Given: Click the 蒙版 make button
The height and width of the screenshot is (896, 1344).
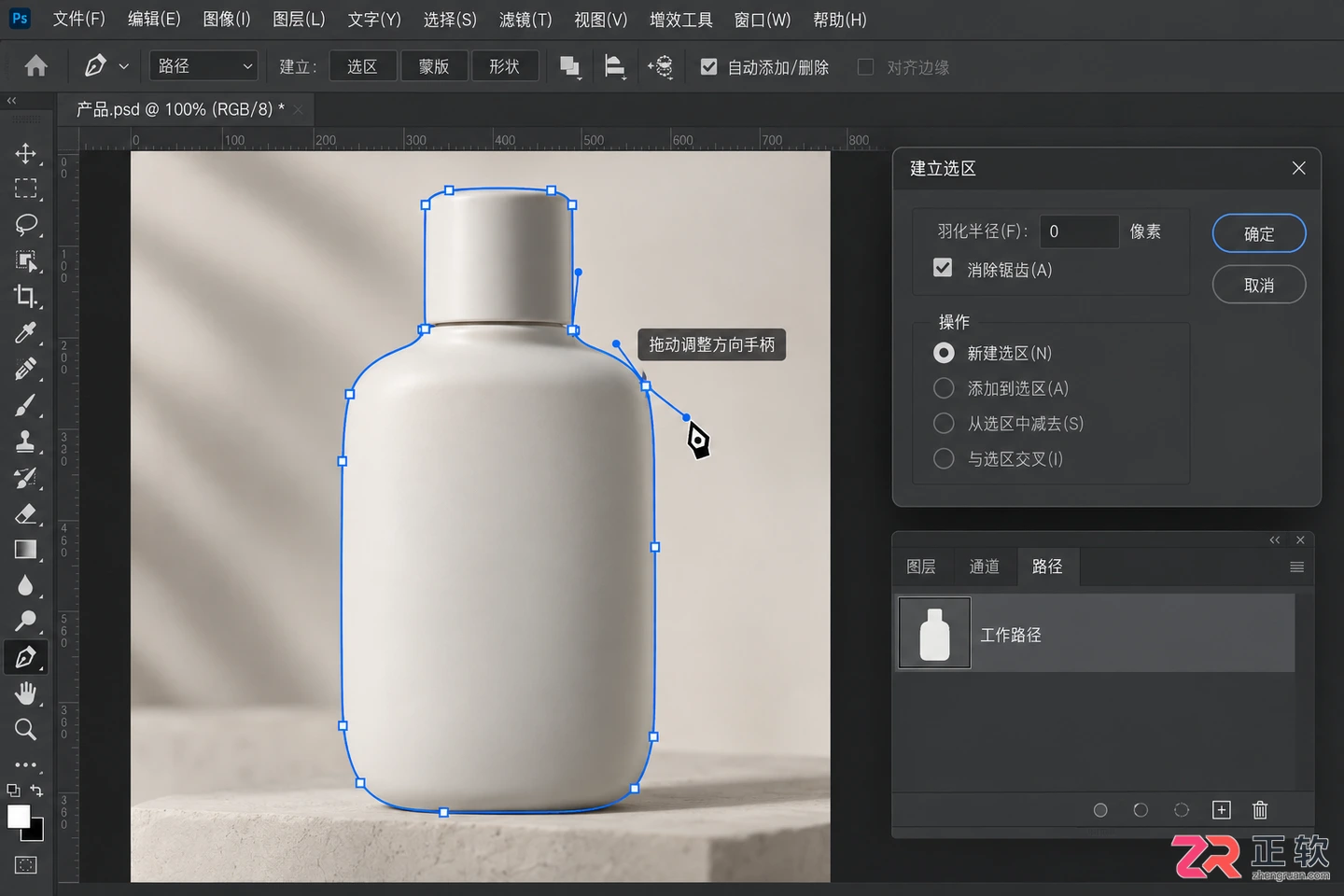Looking at the screenshot, I should 434,66.
